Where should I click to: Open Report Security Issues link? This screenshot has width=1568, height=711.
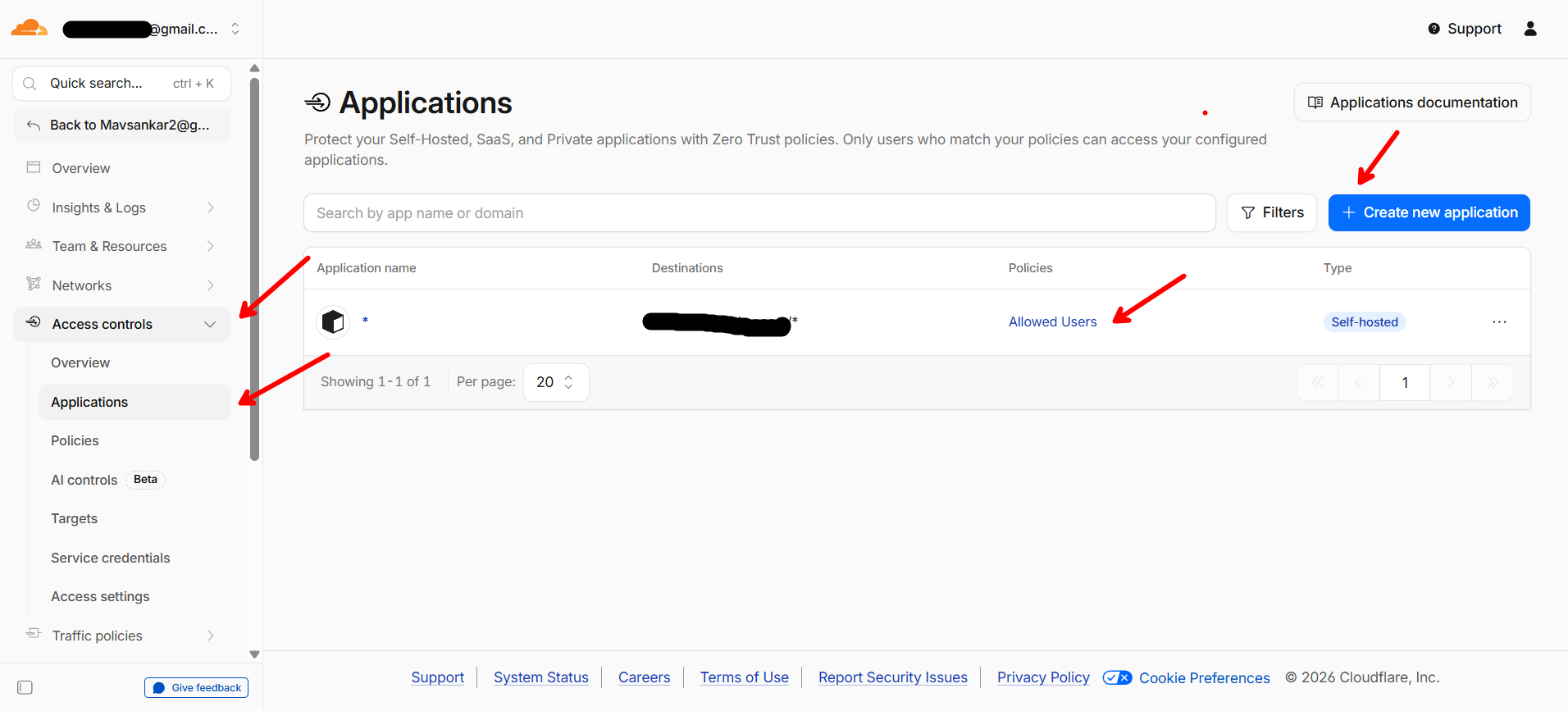(893, 677)
